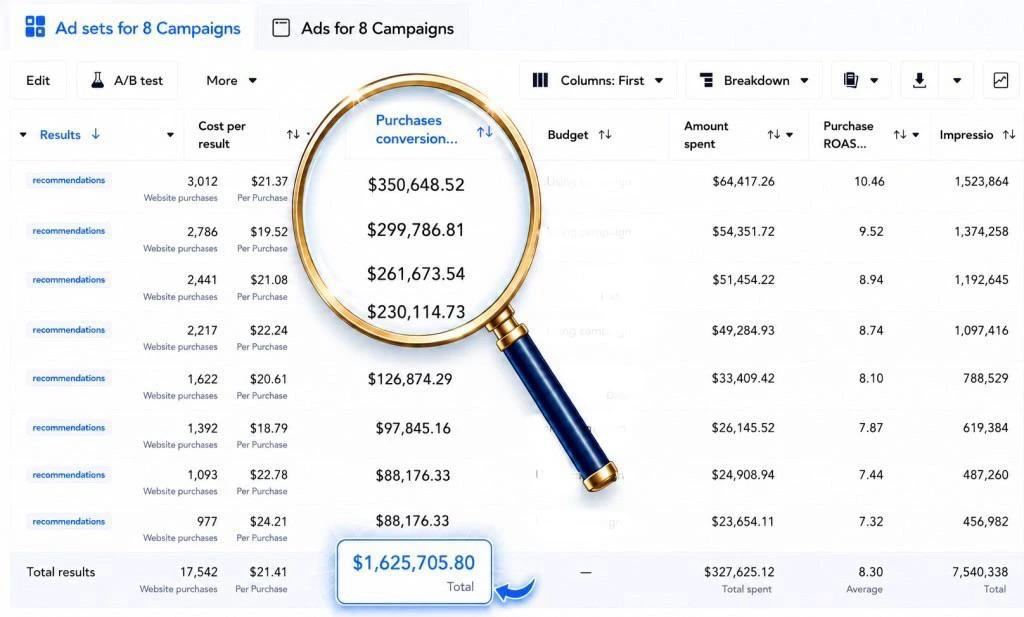Switch to Ad sets for 8 Campaigns tab

(x=133, y=28)
